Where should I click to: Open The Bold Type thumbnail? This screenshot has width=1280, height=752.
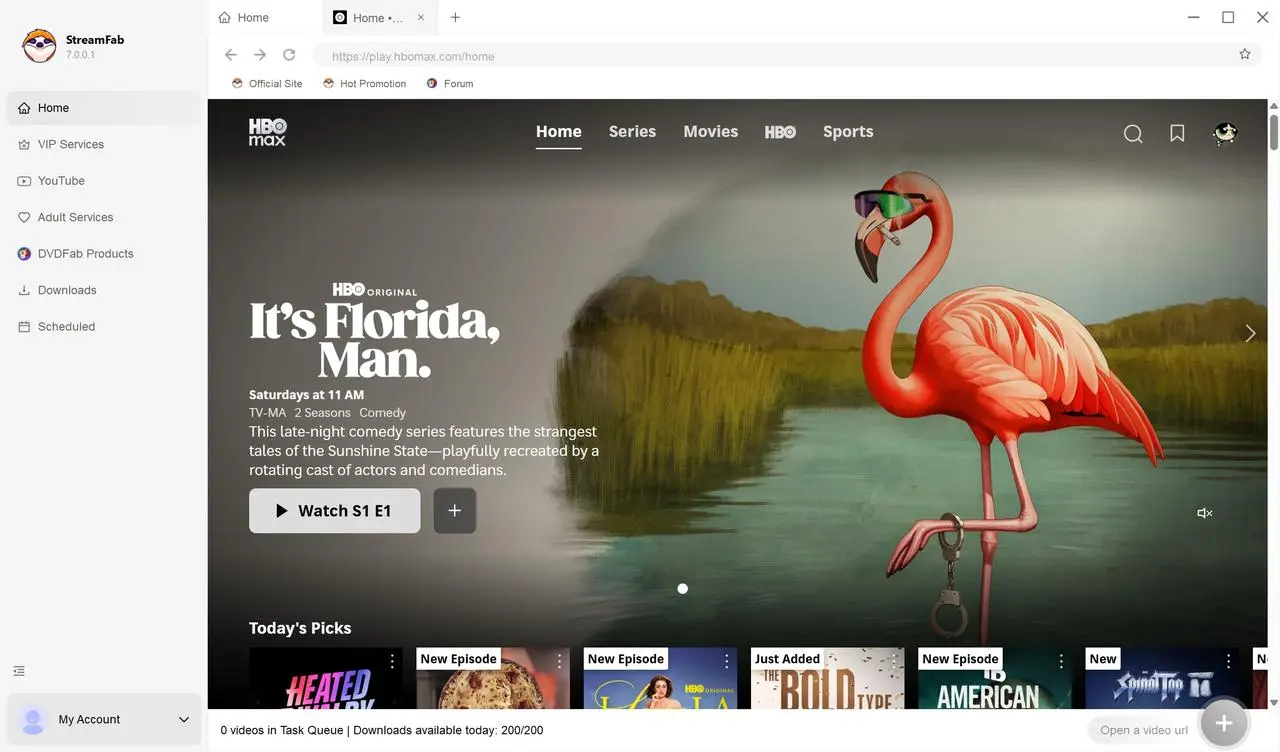coord(827,679)
